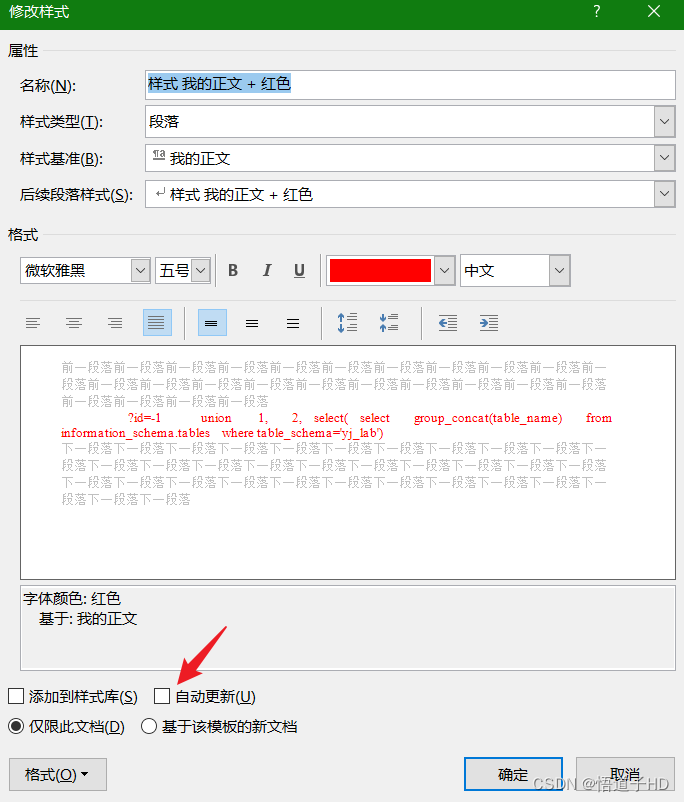Open font name 微软雅黑 dropdown
This screenshot has height=802, width=684.
[140, 271]
